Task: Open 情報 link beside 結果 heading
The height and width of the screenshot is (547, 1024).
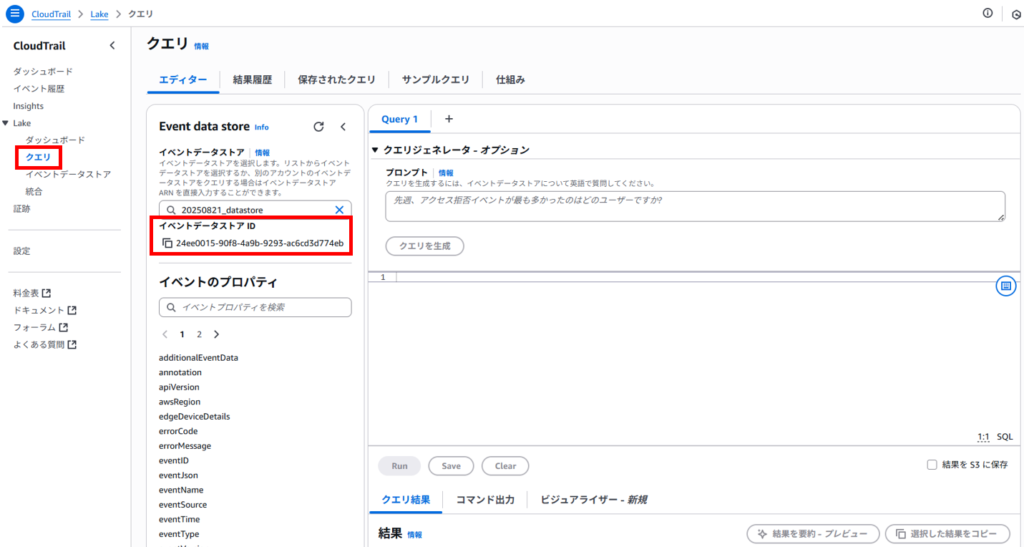Action: (415, 535)
